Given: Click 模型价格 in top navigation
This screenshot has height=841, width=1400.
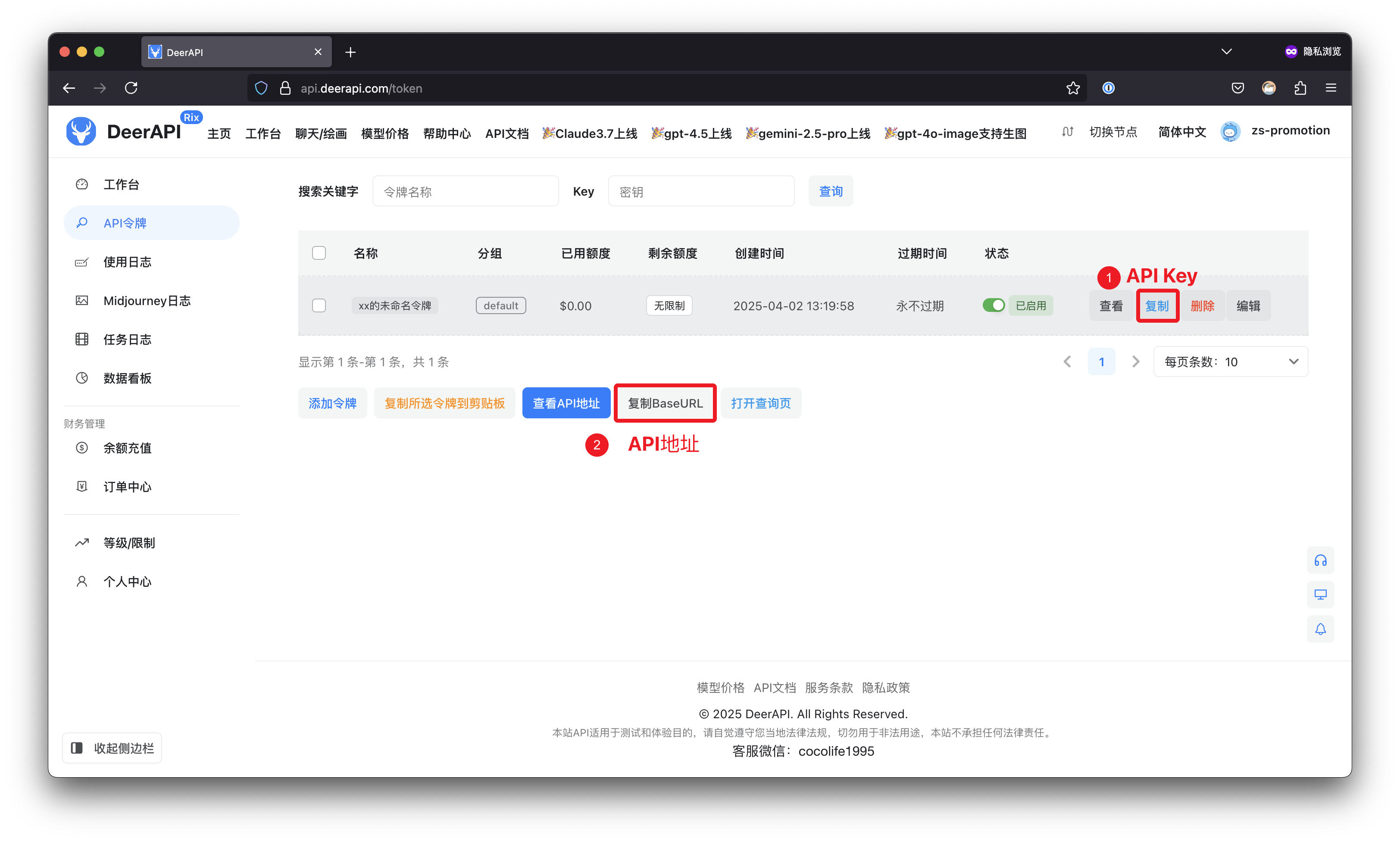Looking at the screenshot, I should [x=385, y=133].
